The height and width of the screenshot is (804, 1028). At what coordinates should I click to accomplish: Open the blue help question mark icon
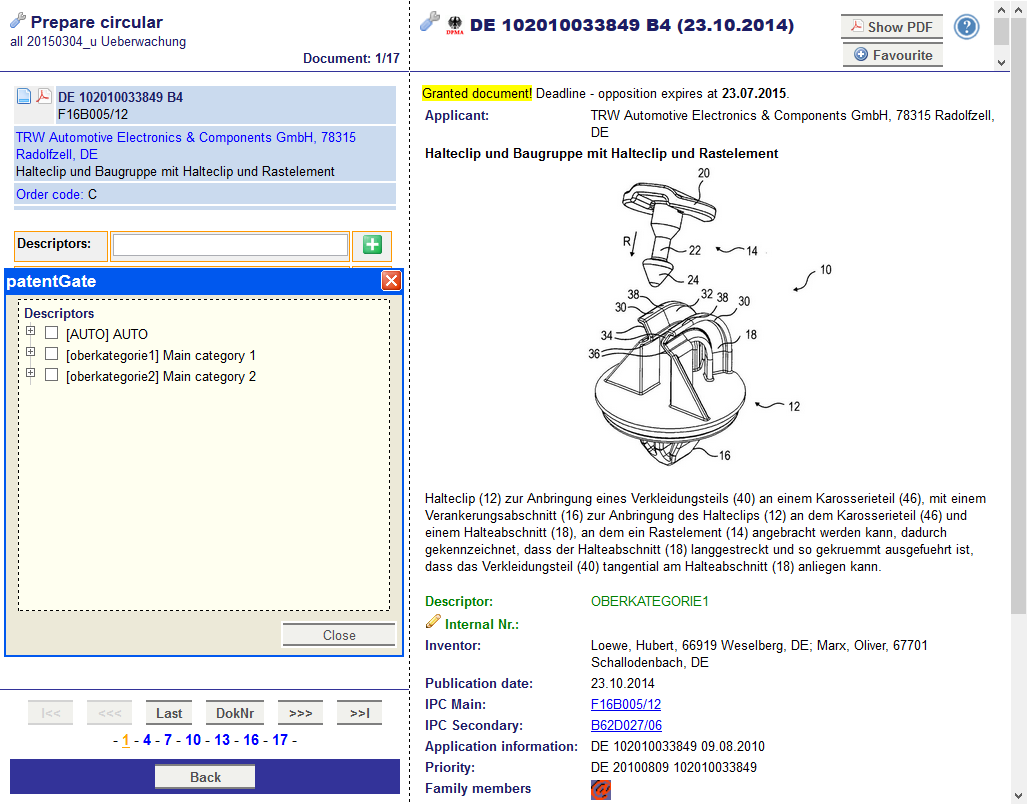[x=966, y=27]
